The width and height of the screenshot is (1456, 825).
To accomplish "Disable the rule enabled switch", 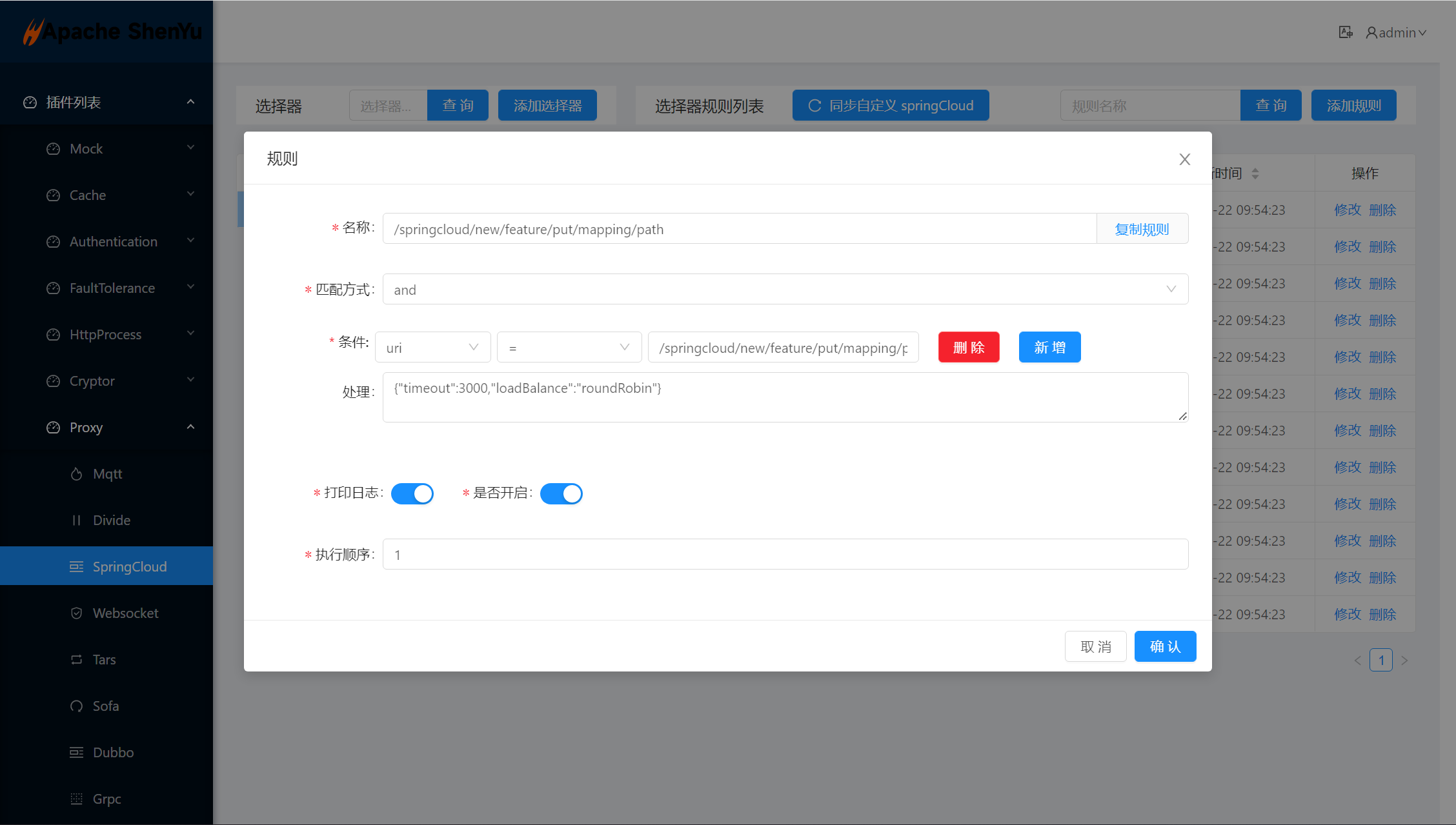I will pyautogui.click(x=561, y=493).
